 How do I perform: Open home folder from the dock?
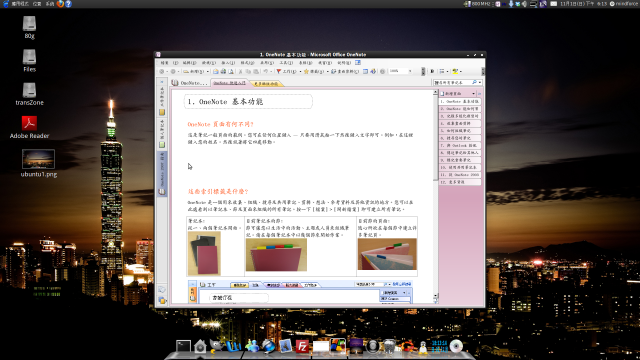coord(200,346)
